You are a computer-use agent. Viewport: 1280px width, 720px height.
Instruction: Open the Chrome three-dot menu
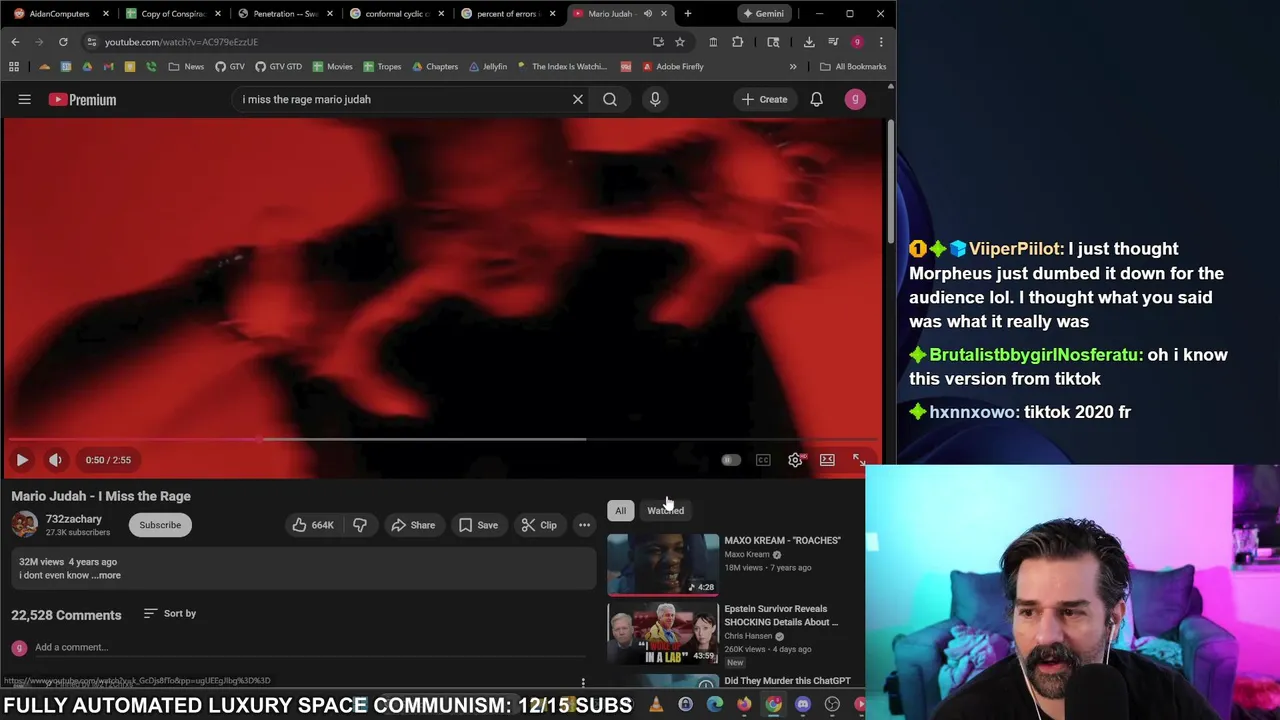click(881, 42)
